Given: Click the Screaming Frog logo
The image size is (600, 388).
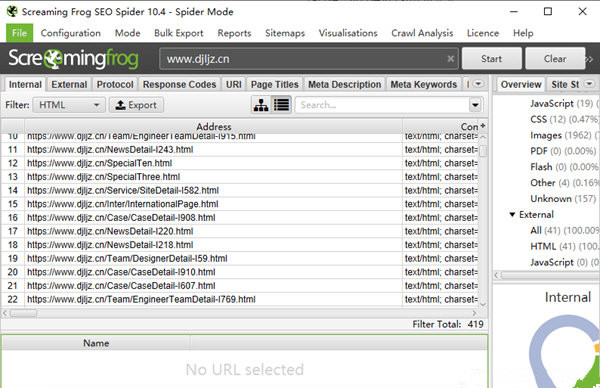Looking at the screenshot, I should tap(73, 59).
